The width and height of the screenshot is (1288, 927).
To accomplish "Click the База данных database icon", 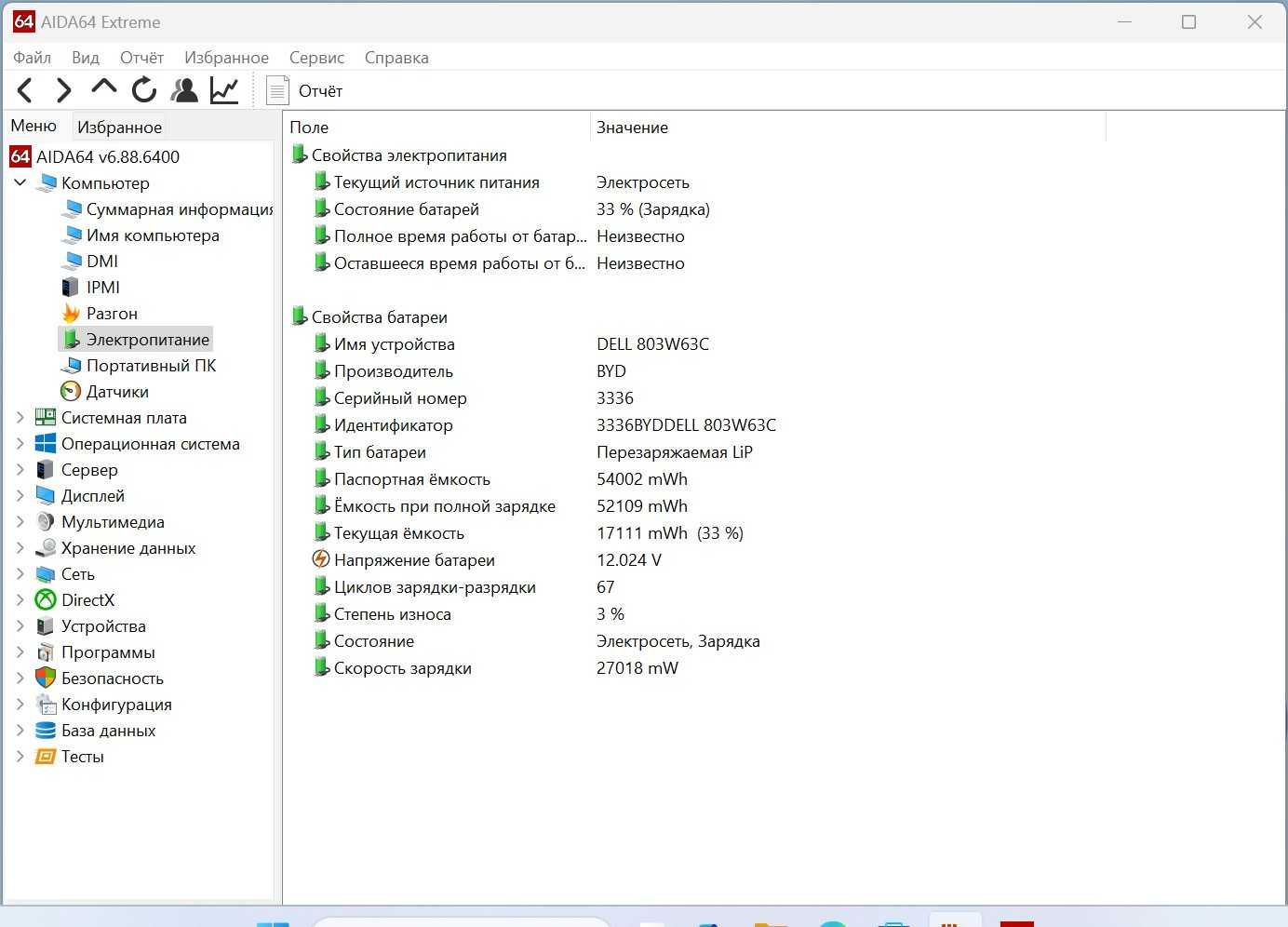I will click(46, 731).
